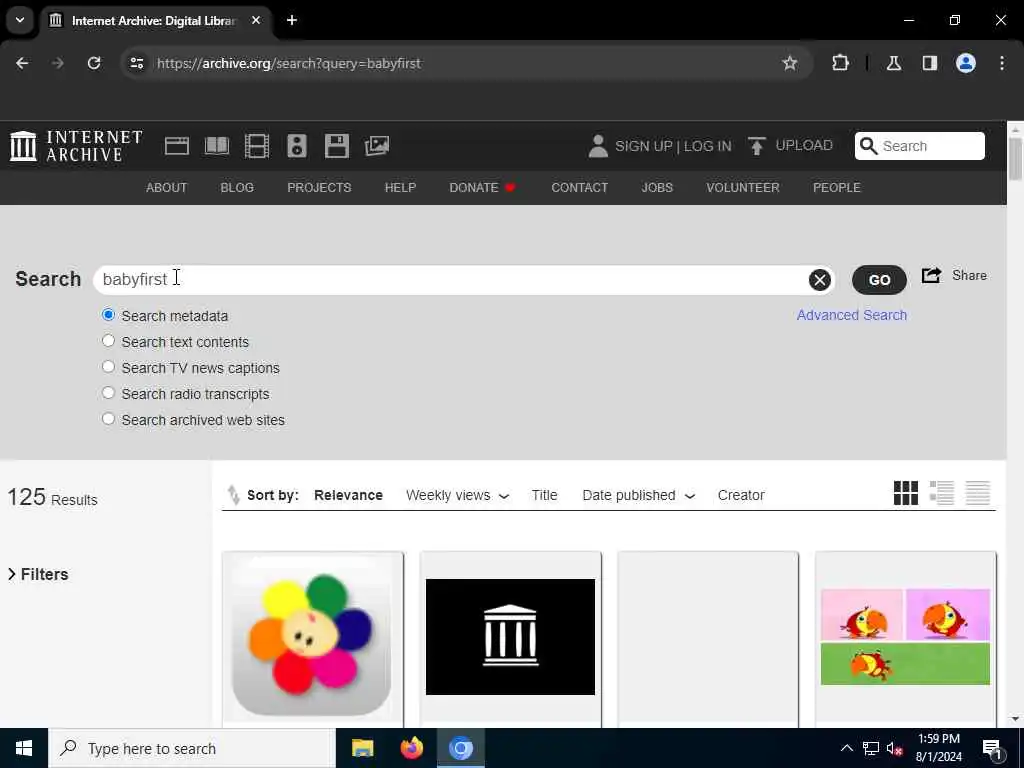Select Search text contents radio button
1024x768 pixels.
point(108,341)
